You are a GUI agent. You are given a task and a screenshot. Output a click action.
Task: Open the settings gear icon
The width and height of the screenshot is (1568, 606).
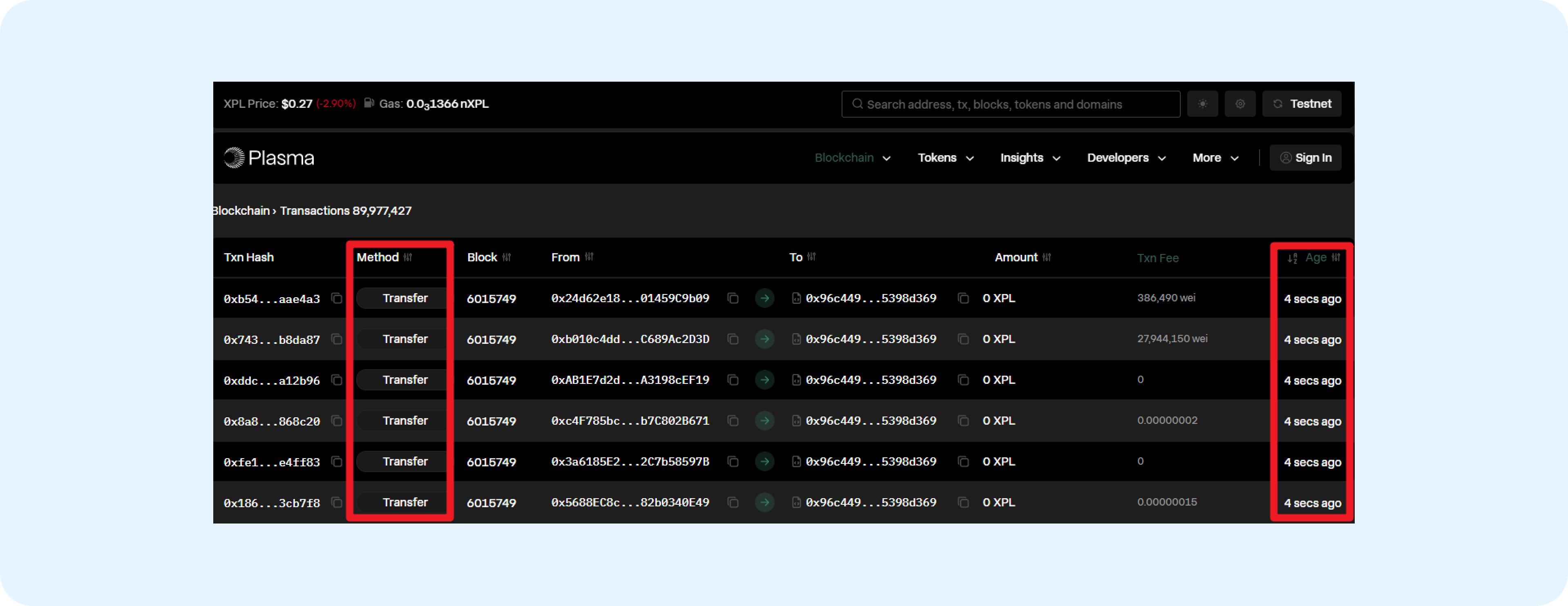(1240, 104)
